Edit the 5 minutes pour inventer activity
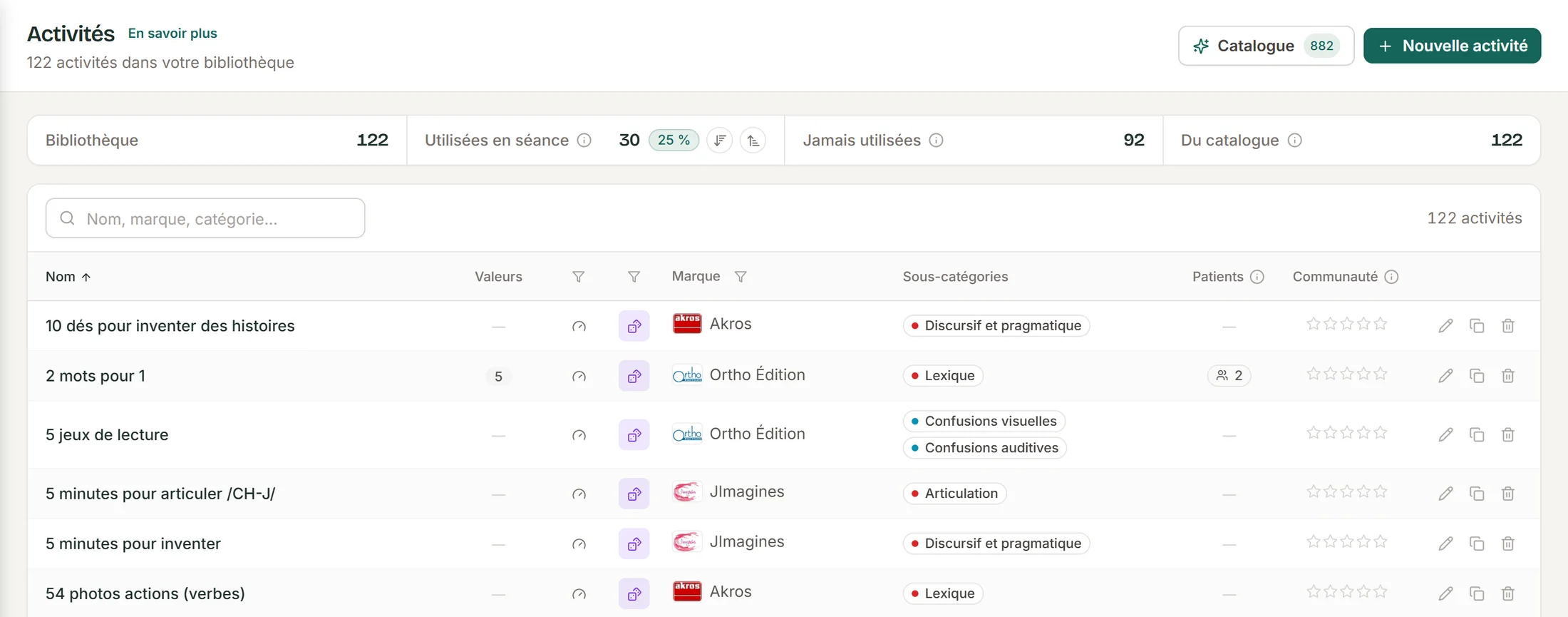The image size is (1568, 617). (x=1445, y=544)
